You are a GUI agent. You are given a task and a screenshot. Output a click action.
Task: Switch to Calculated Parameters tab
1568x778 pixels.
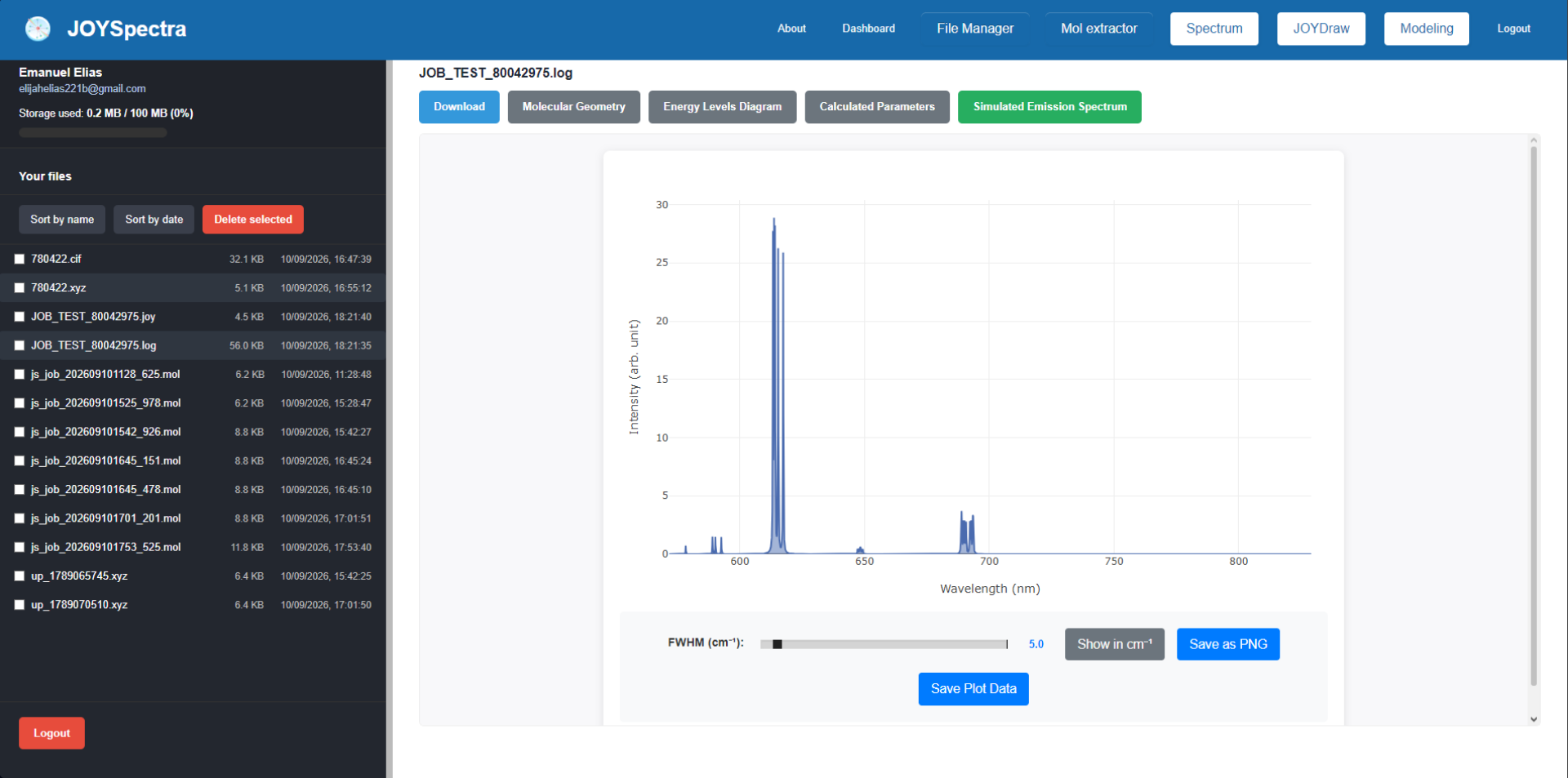(877, 107)
